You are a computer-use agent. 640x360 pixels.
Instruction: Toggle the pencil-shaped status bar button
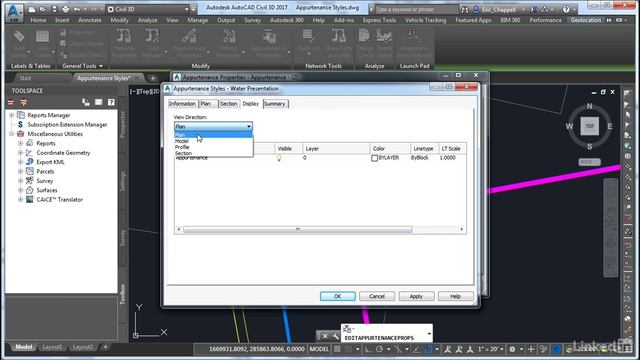[417, 349]
